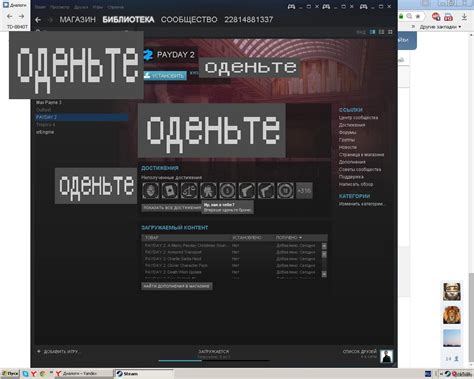The height and width of the screenshot is (379, 474).
Task: Select PAYDAY 2: A Merry Payday Christmas row
Action: (231, 245)
